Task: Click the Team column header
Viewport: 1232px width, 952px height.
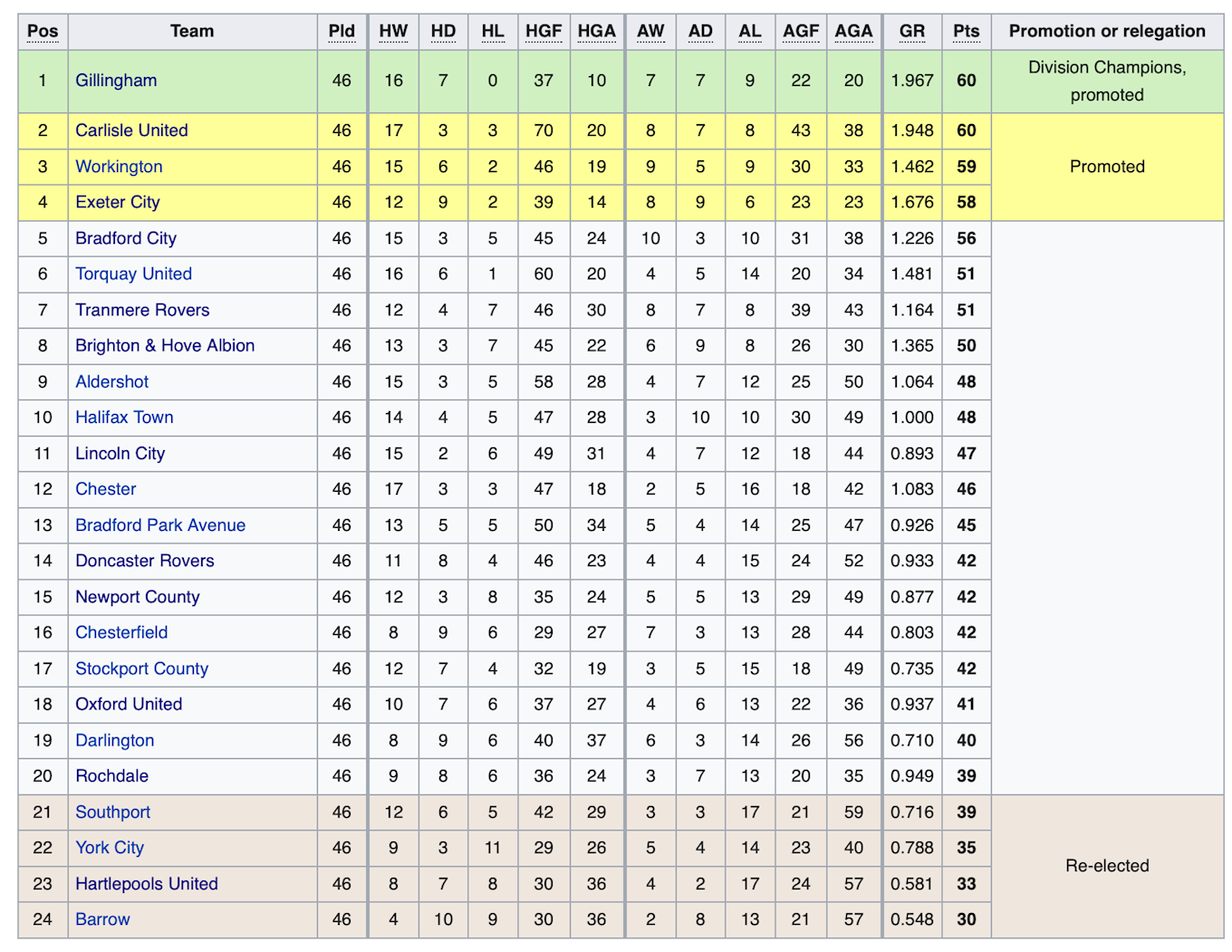Action: 192,32
